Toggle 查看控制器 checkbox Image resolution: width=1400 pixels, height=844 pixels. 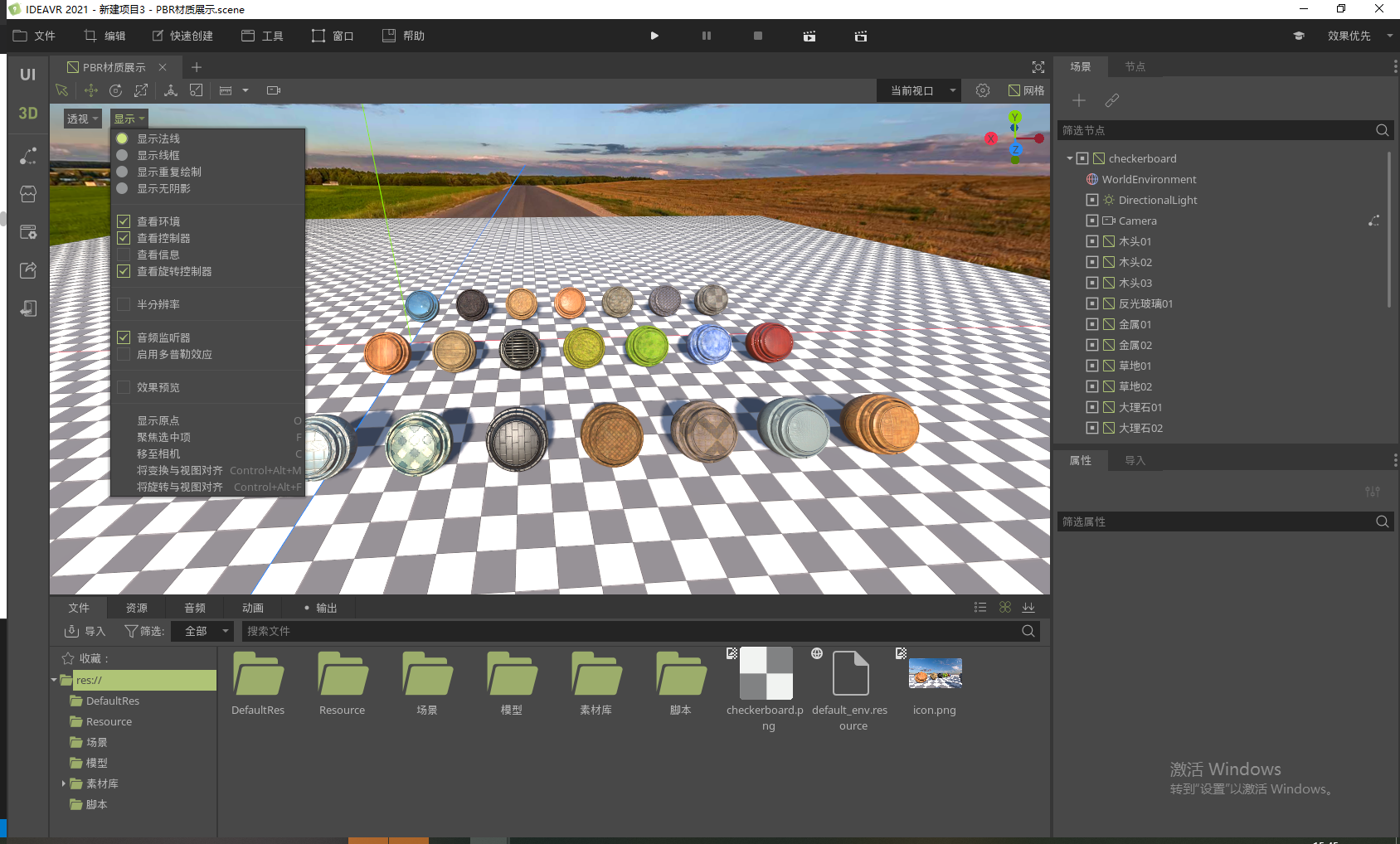(x=124, y=238)
